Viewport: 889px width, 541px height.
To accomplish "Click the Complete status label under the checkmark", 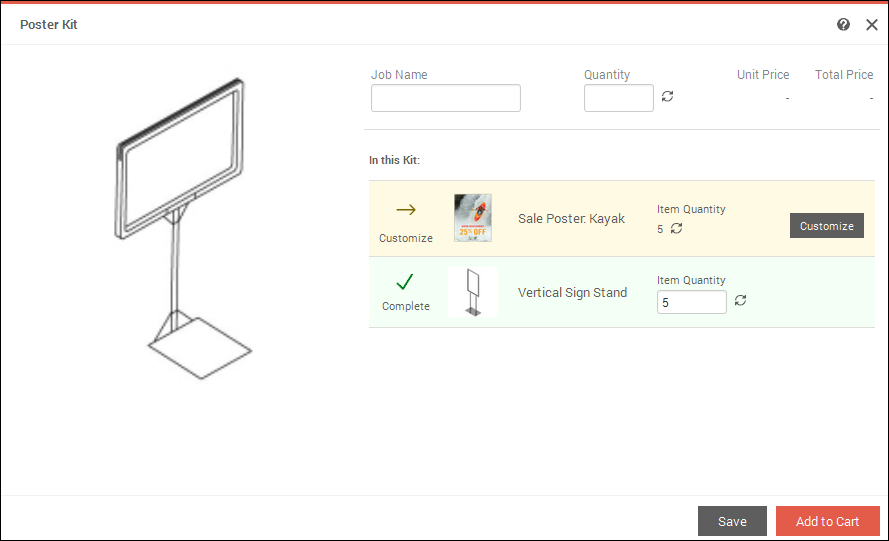I will click(406, 307).
